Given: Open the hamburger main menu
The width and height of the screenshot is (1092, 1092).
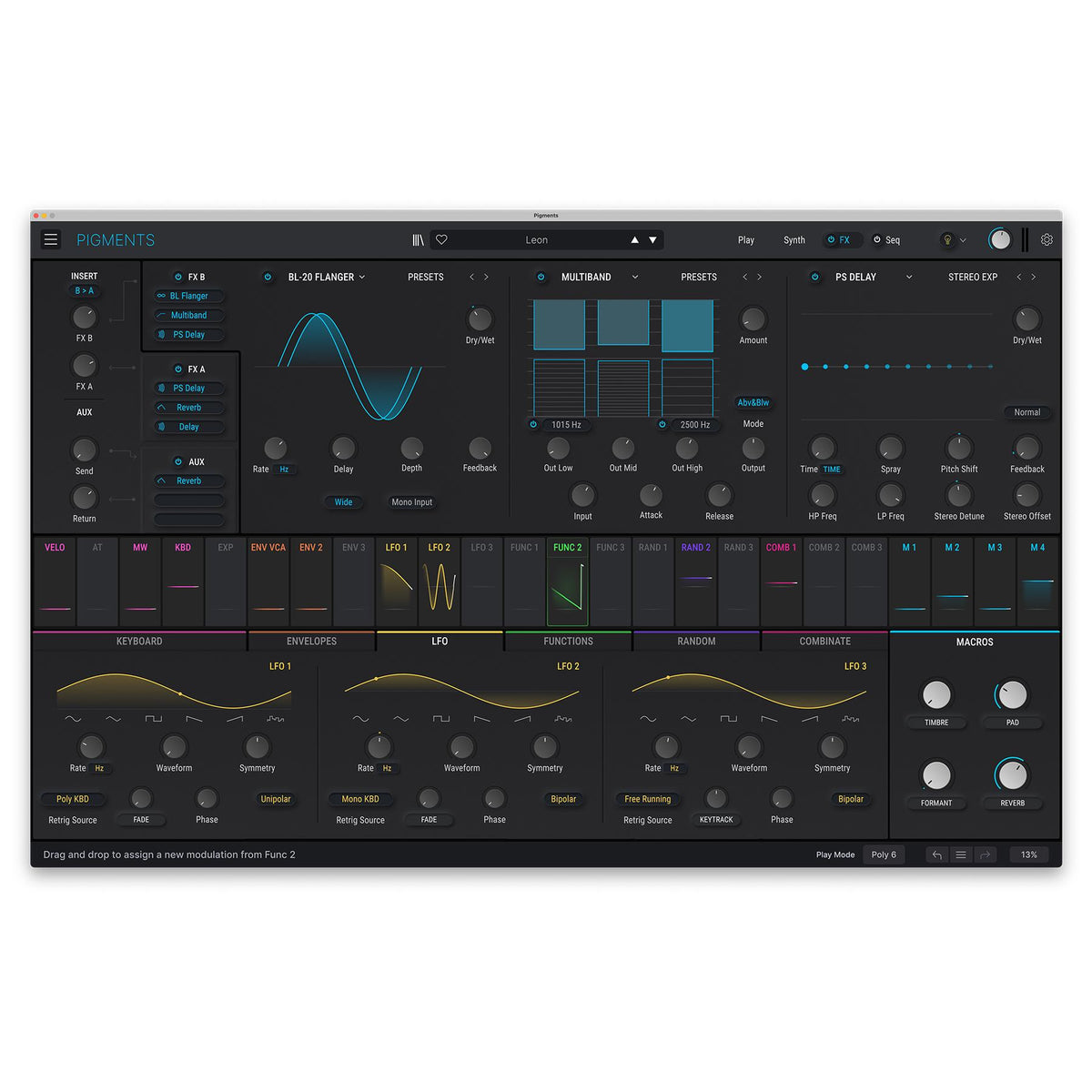Looking at the screenshot, I should click(x=51, y=240).
